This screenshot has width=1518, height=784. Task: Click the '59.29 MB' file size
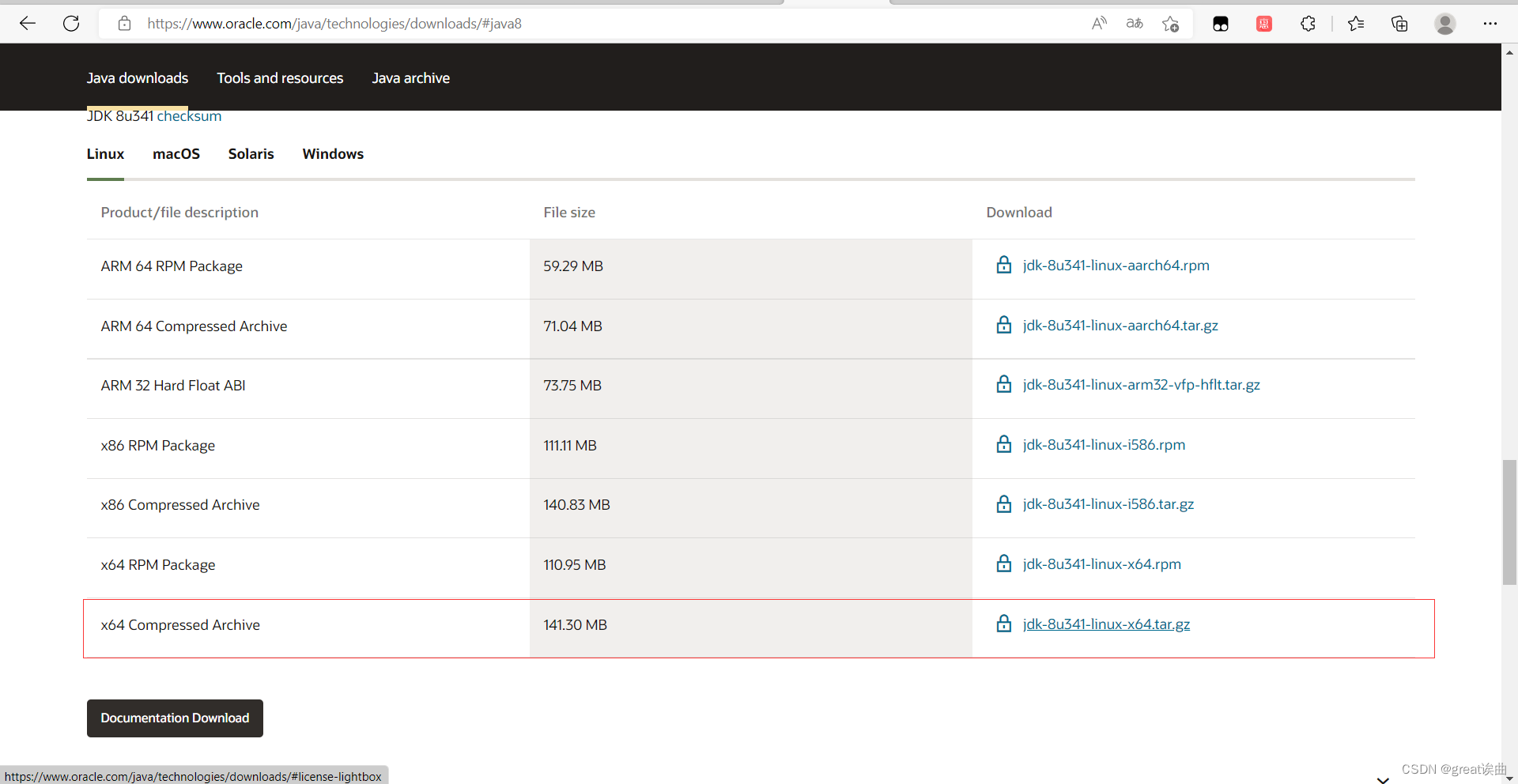(573, 266)
